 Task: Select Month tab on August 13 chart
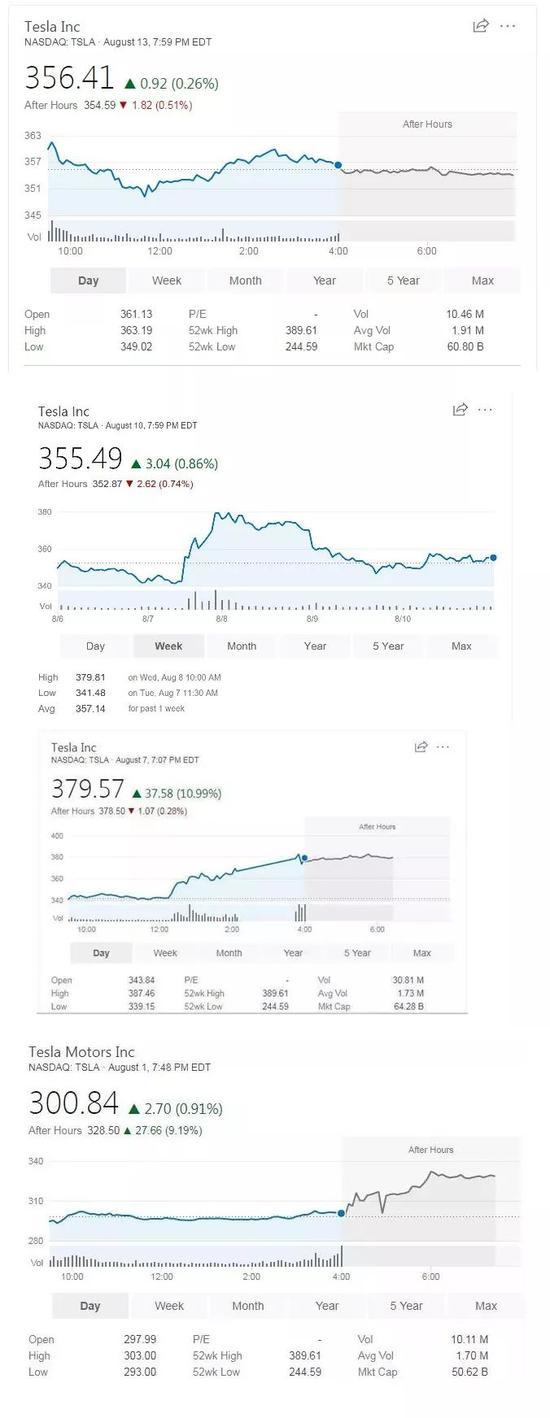pos(245,281)
